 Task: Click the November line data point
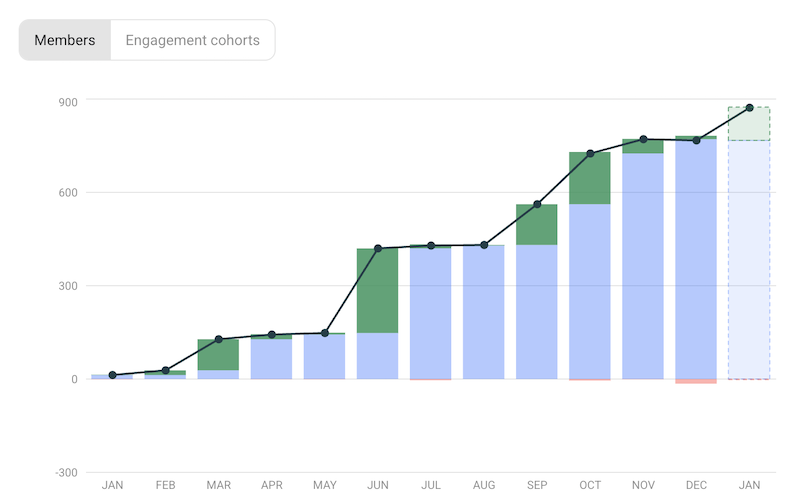[643, 139]
